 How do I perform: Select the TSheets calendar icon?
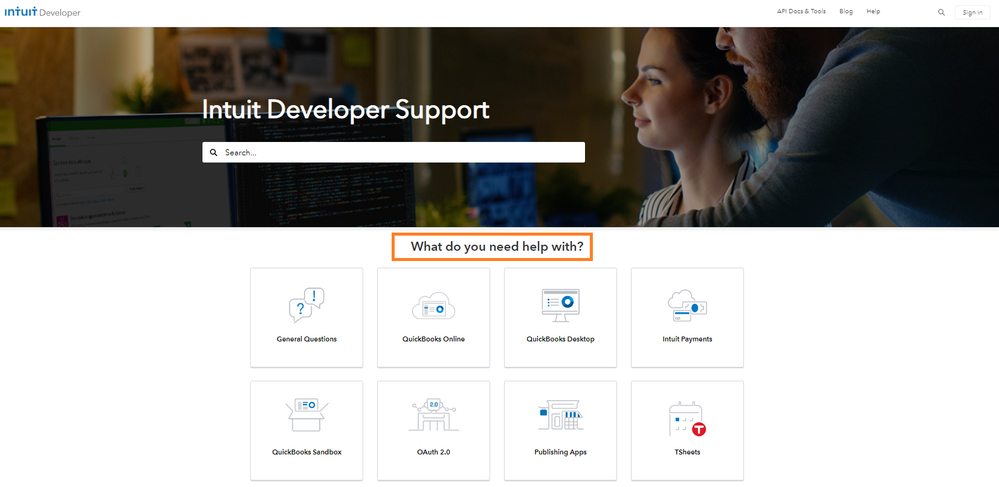687,419
